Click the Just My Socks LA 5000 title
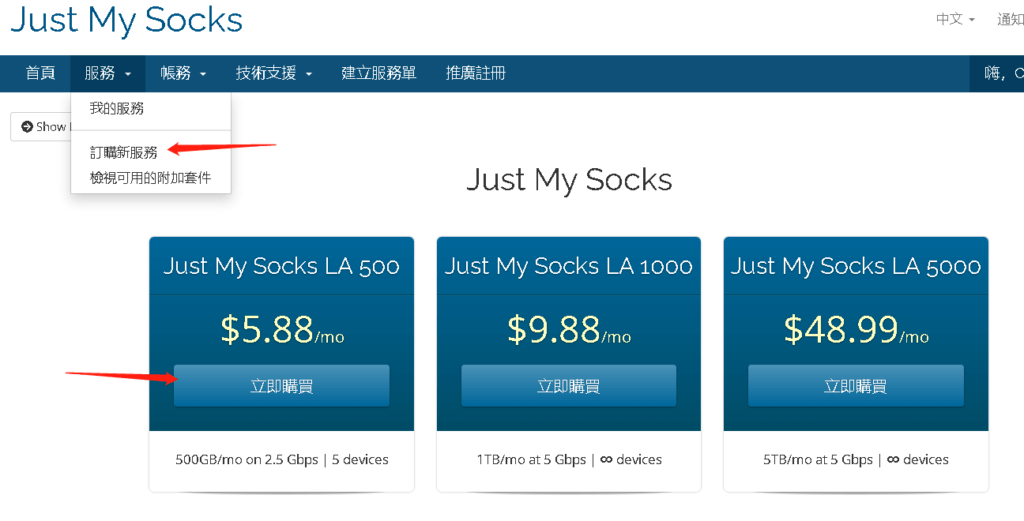The height and width of the screenshot is (521, 1024). (x=856, y=266)
